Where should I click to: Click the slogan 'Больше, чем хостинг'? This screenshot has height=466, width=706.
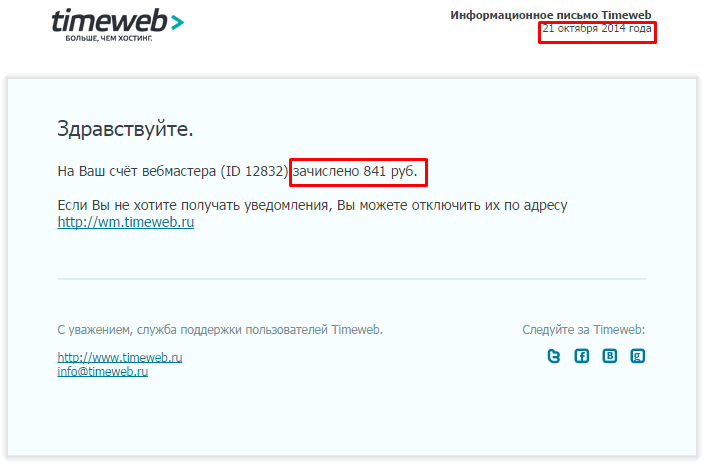coord(109,39)
